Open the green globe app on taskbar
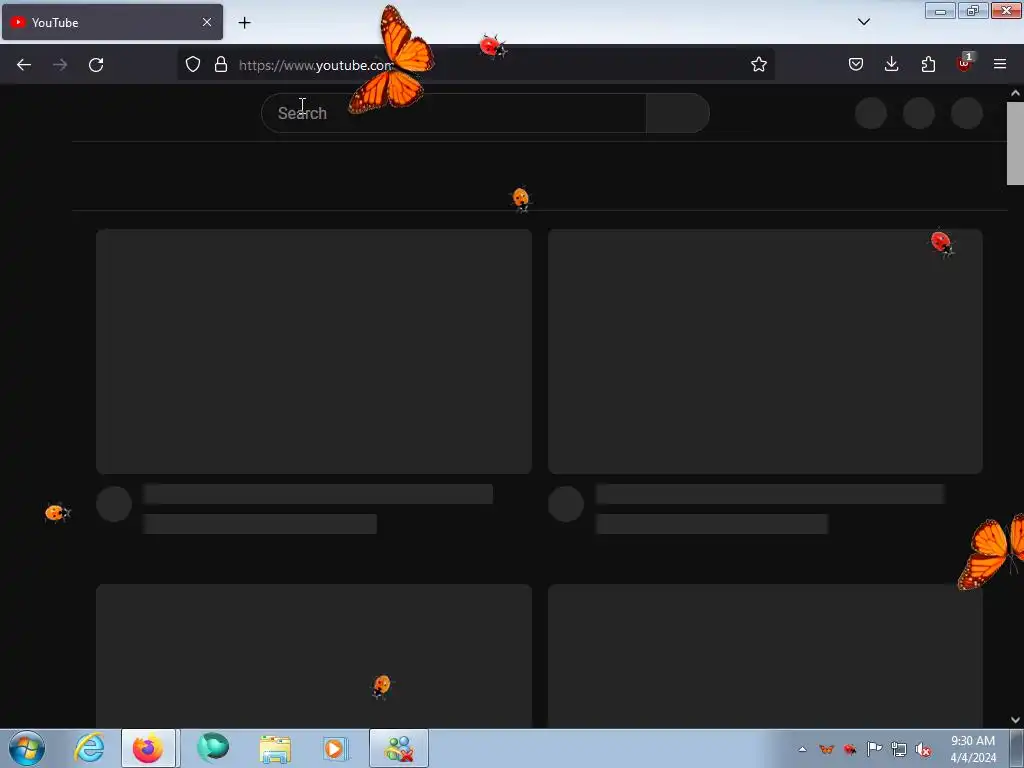Screen dimensions: 1024x768 213,748
